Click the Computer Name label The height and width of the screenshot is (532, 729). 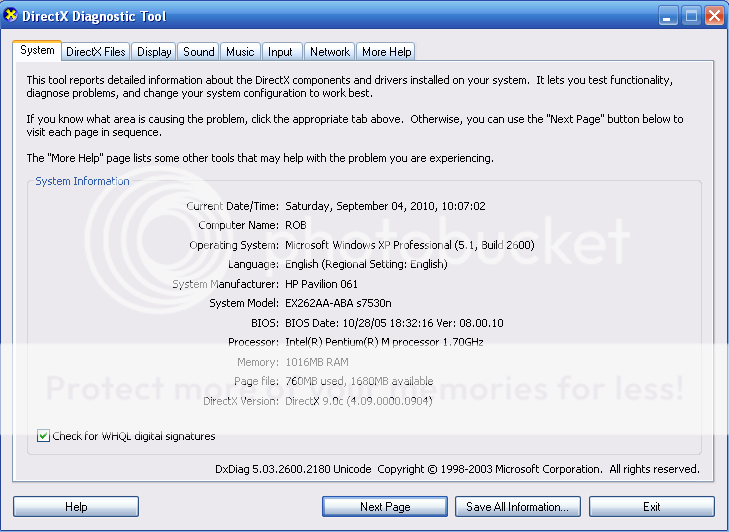click(239, 225)
